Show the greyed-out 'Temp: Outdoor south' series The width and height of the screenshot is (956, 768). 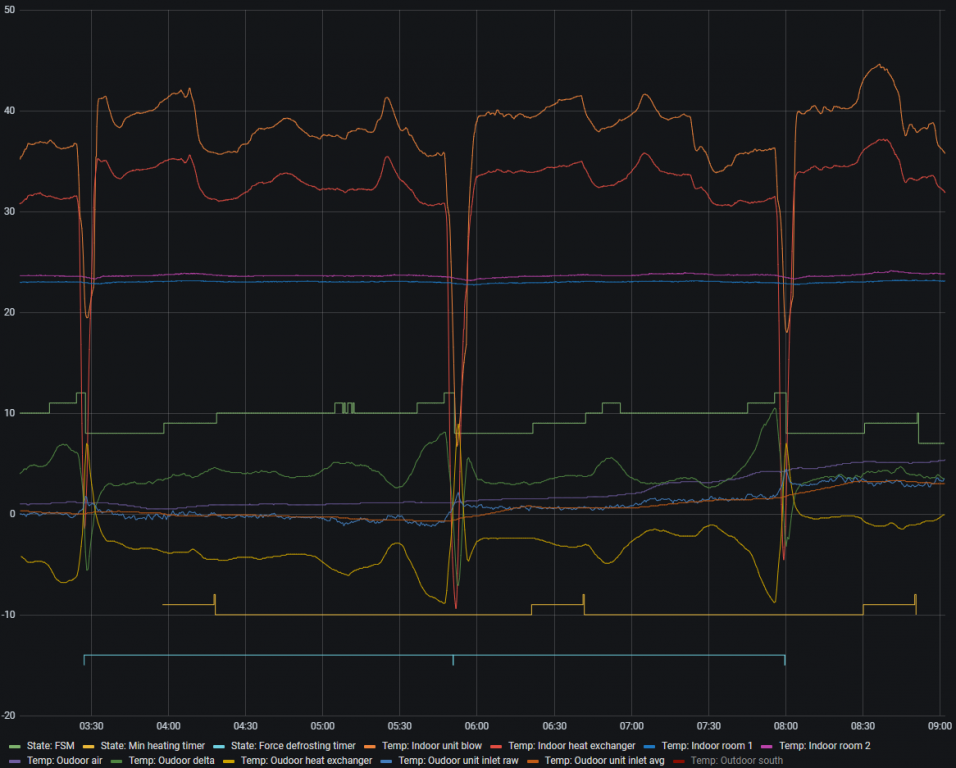(739, 761)
